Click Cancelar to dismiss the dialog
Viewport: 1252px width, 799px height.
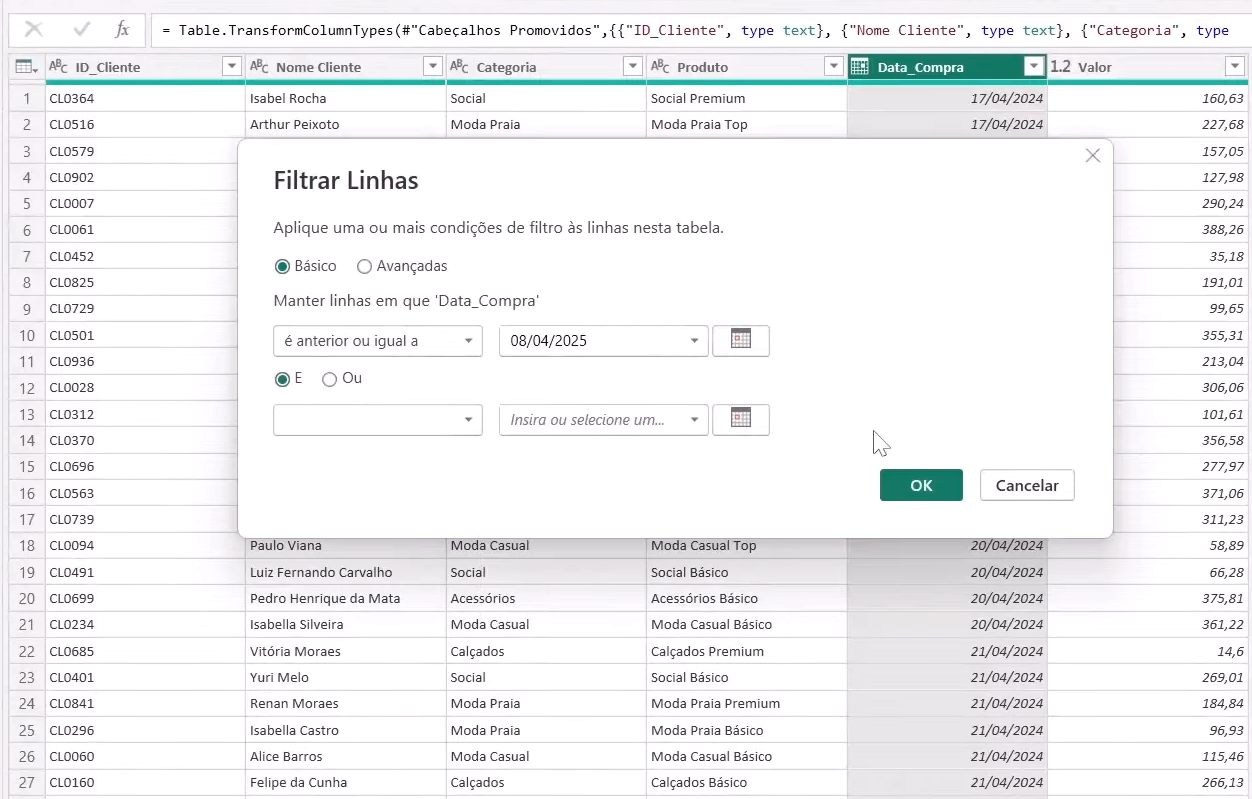1027,485
